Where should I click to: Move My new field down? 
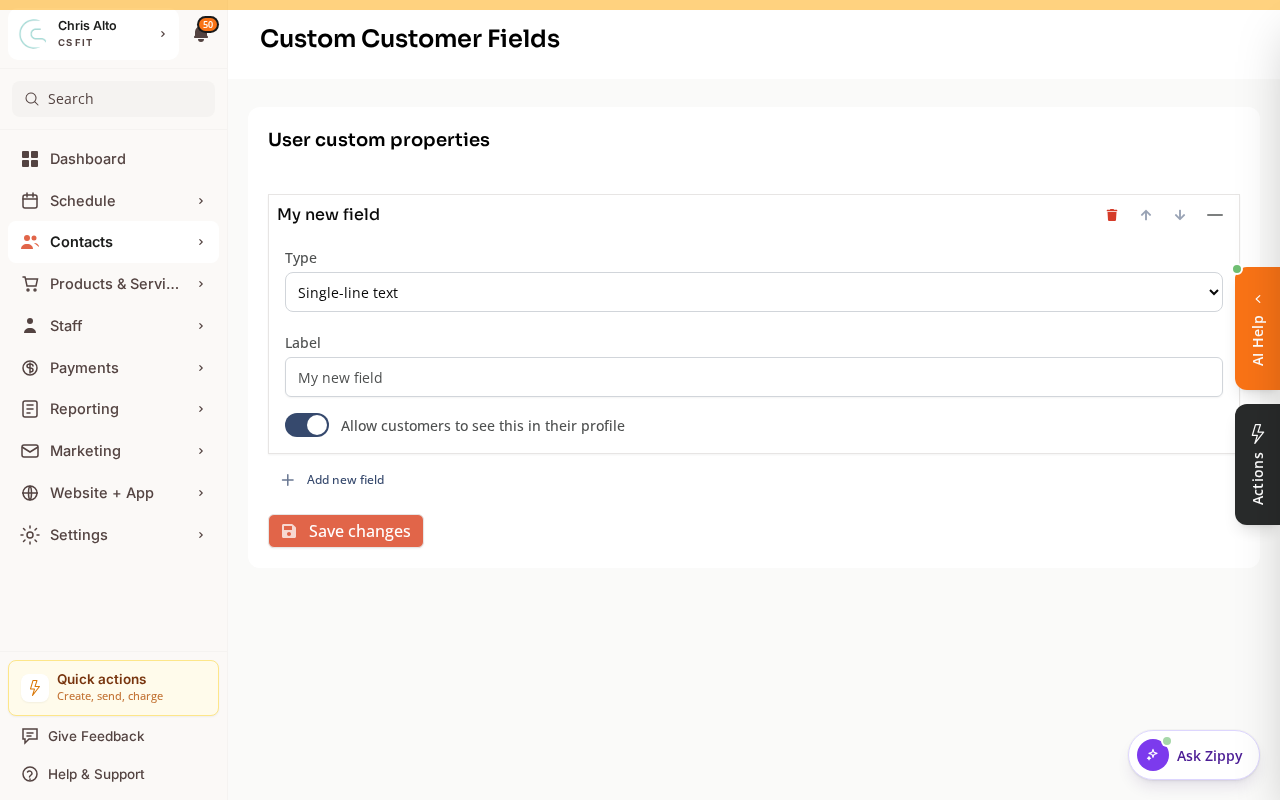point(1180,215)
